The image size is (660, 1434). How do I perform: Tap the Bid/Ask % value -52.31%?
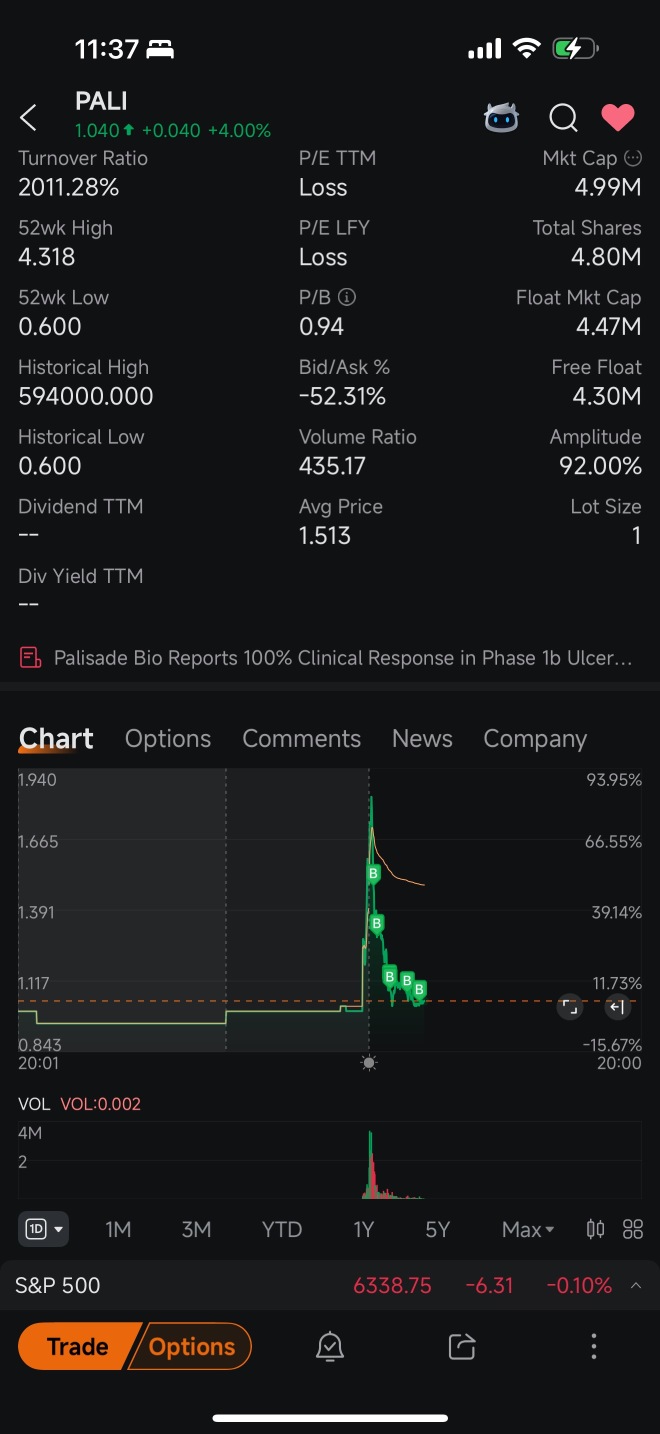pyautogui.click(x=342, y=396)
